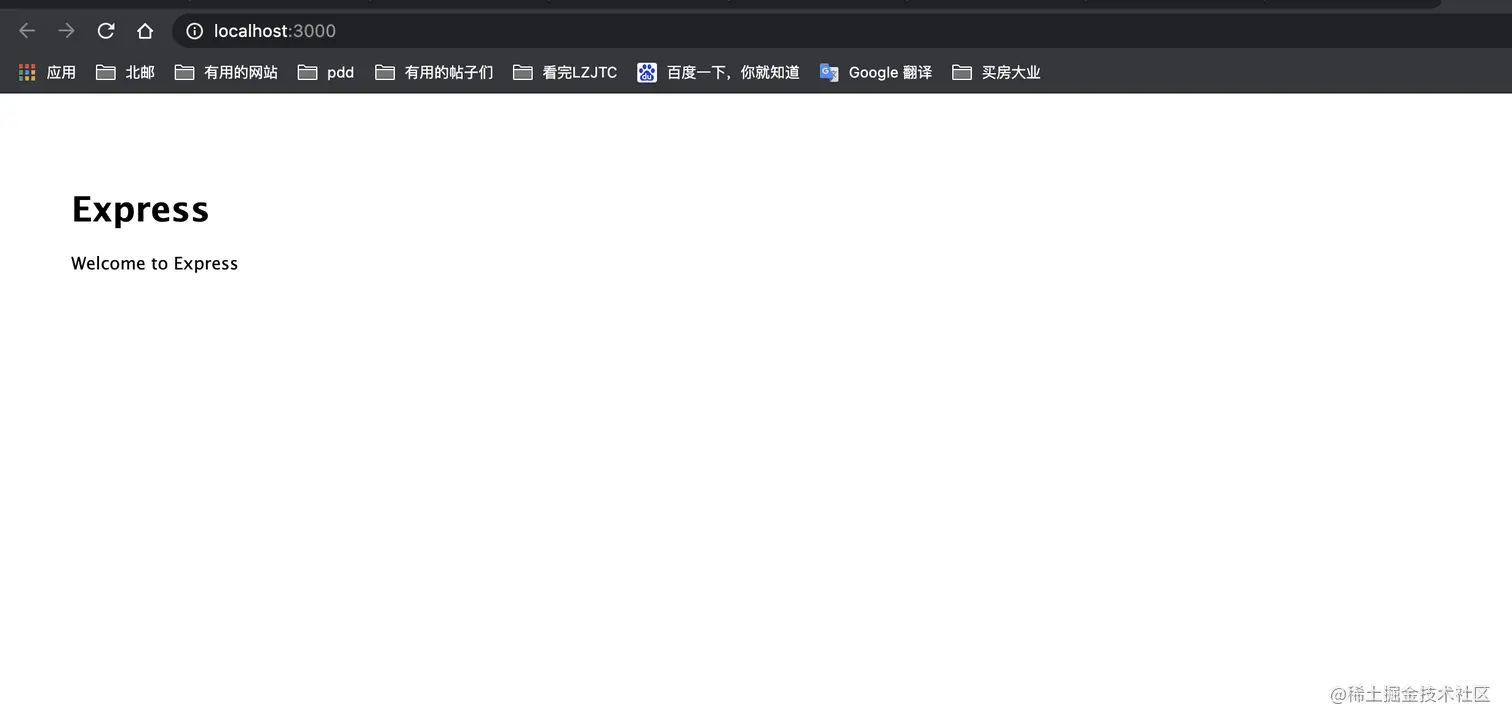Expand the 有用的帖子们 folder
Viewport: 1512px width, 726px height.
[x=433, y=71]
